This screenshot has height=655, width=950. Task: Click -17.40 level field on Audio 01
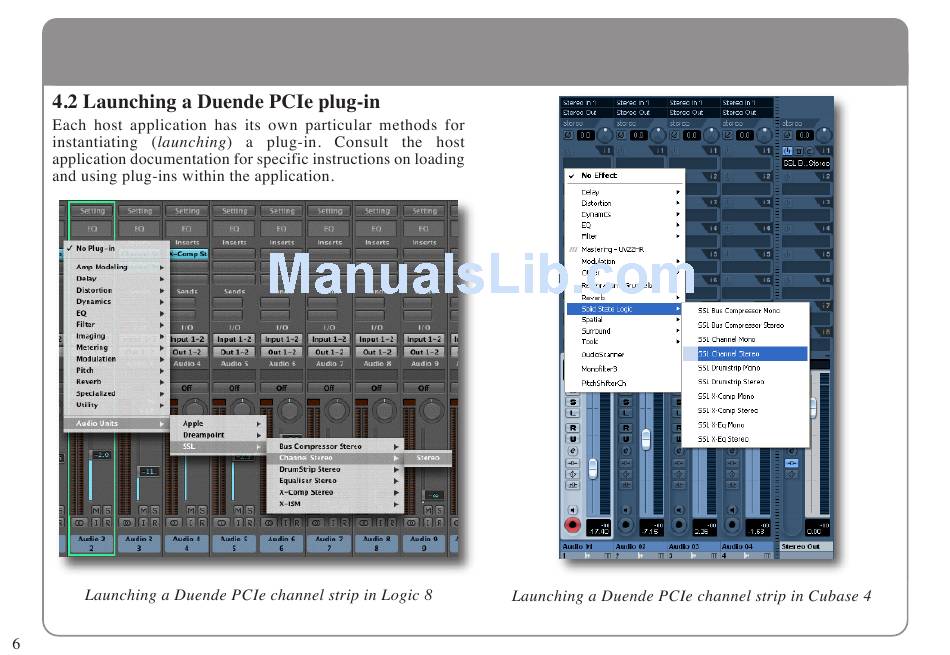pyautogui.click(x=598, y=529)
